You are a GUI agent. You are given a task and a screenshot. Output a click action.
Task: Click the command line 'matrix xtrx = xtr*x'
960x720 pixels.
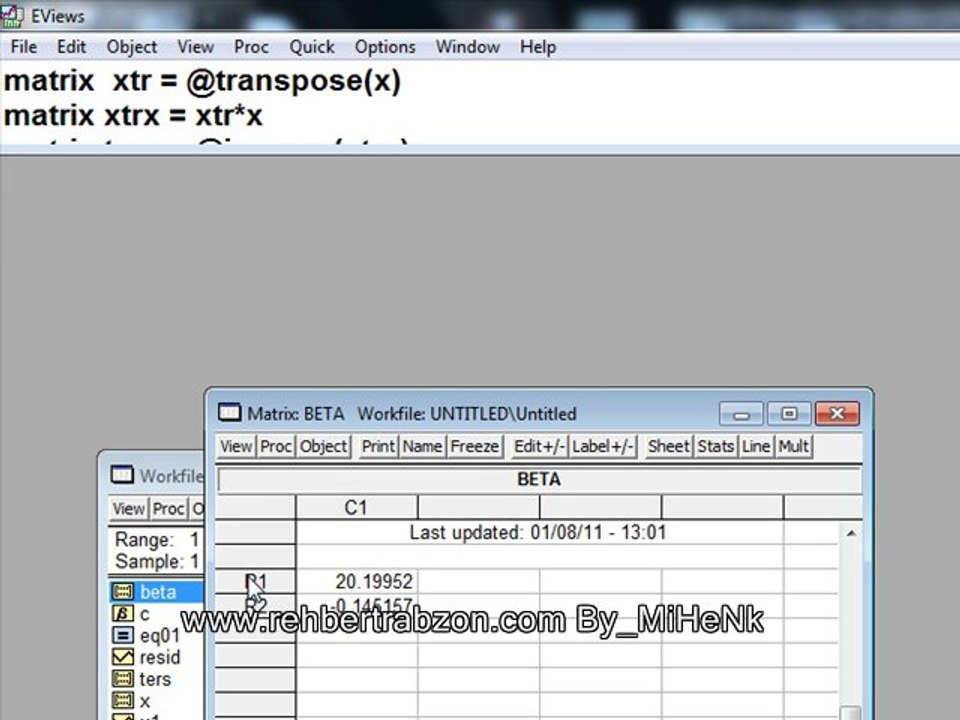click(133, 115)
